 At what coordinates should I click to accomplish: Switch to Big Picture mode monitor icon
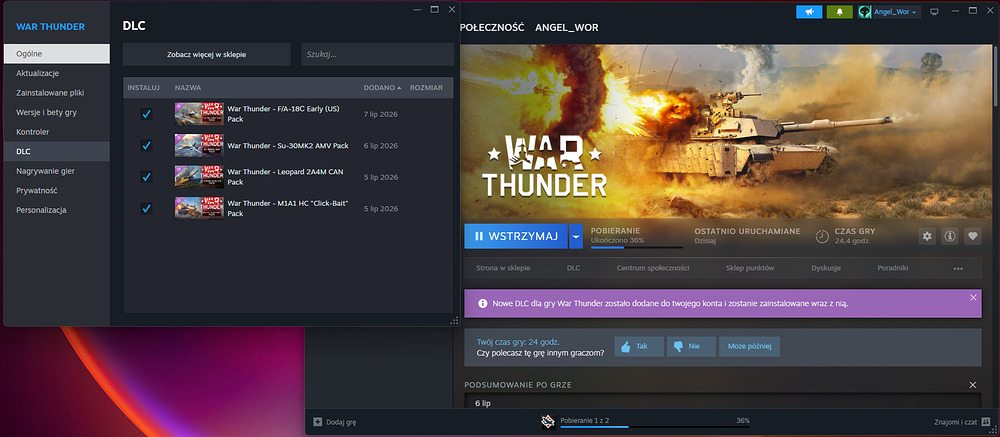(935, 11)
